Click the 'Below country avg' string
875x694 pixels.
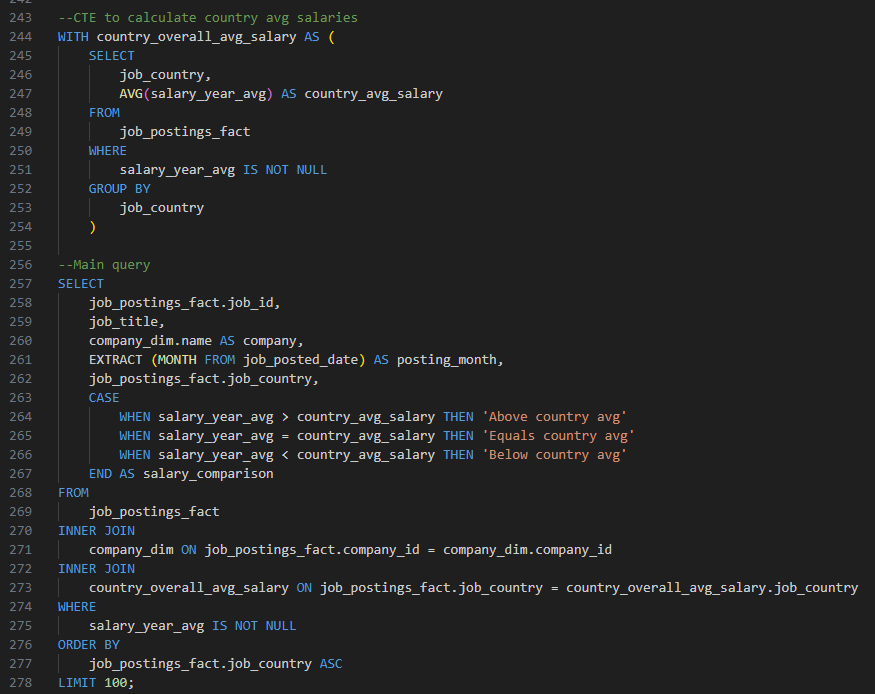(x=554, y=455)
